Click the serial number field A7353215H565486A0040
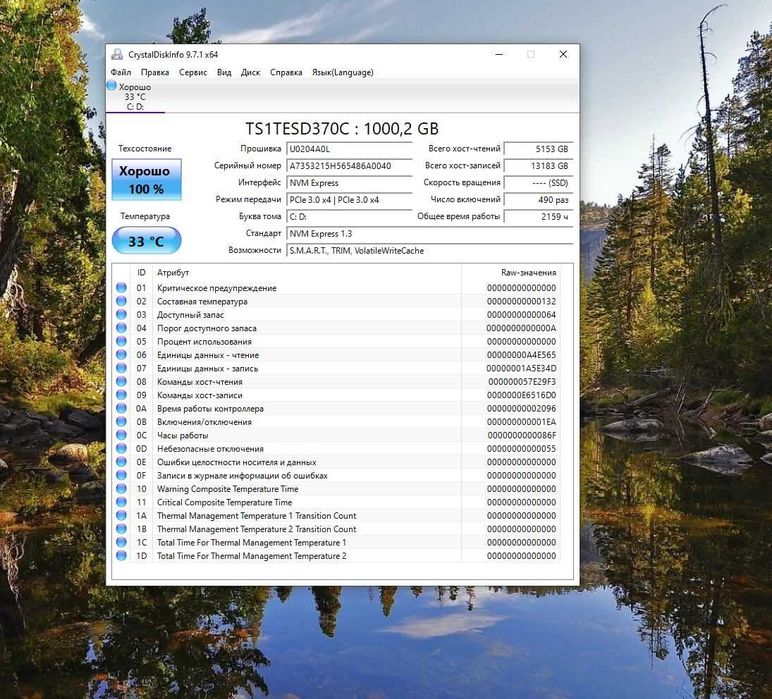 coord(349,166)
